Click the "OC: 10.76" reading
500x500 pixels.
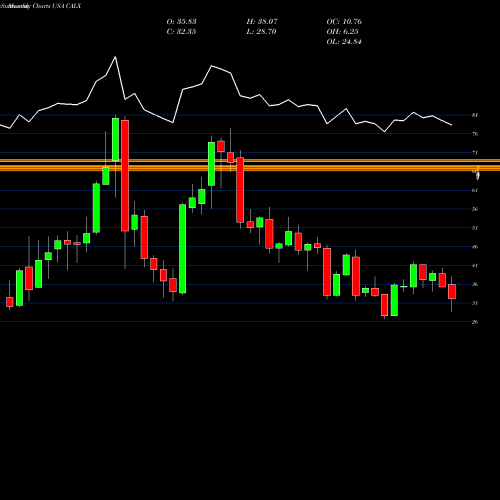click(x=344, y=22)
